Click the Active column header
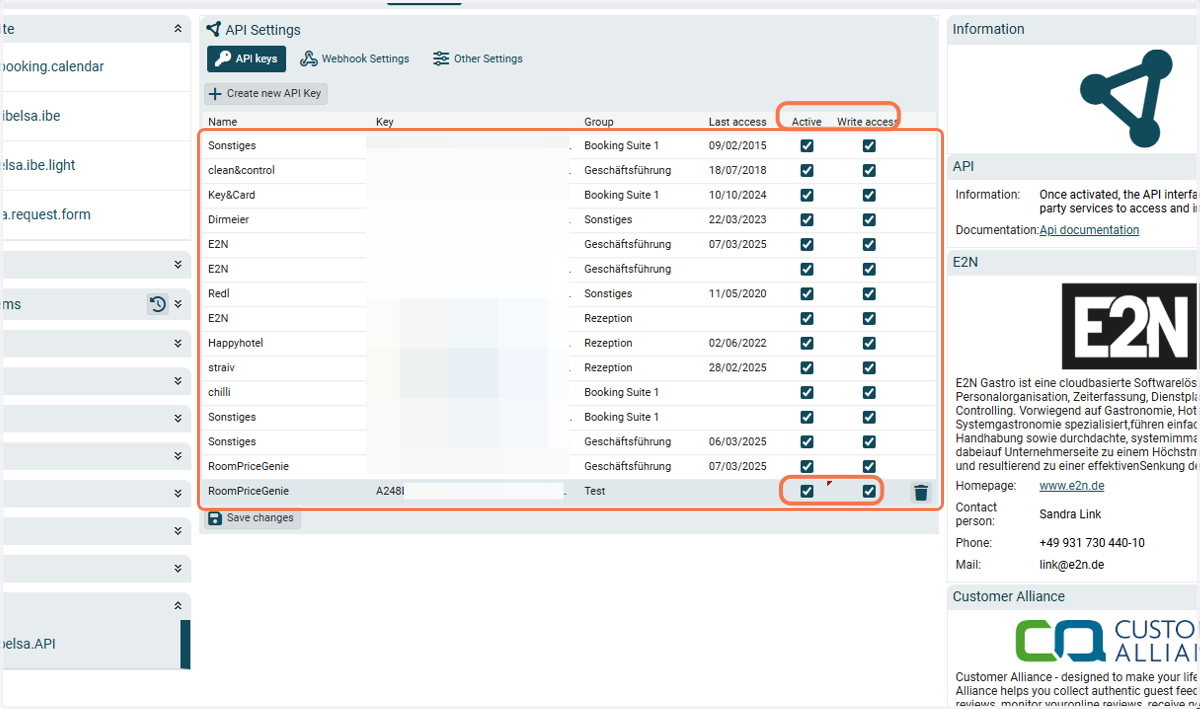Image resolution: width=1200 pixels, height=709 pixels. pyautogui.click(x=807, y=122)
